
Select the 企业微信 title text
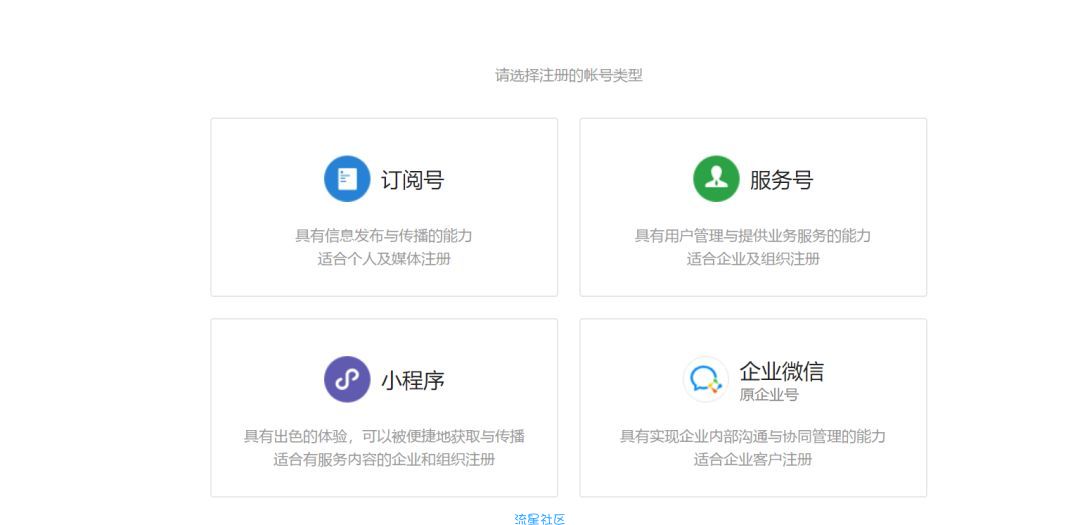coord(781,371)
